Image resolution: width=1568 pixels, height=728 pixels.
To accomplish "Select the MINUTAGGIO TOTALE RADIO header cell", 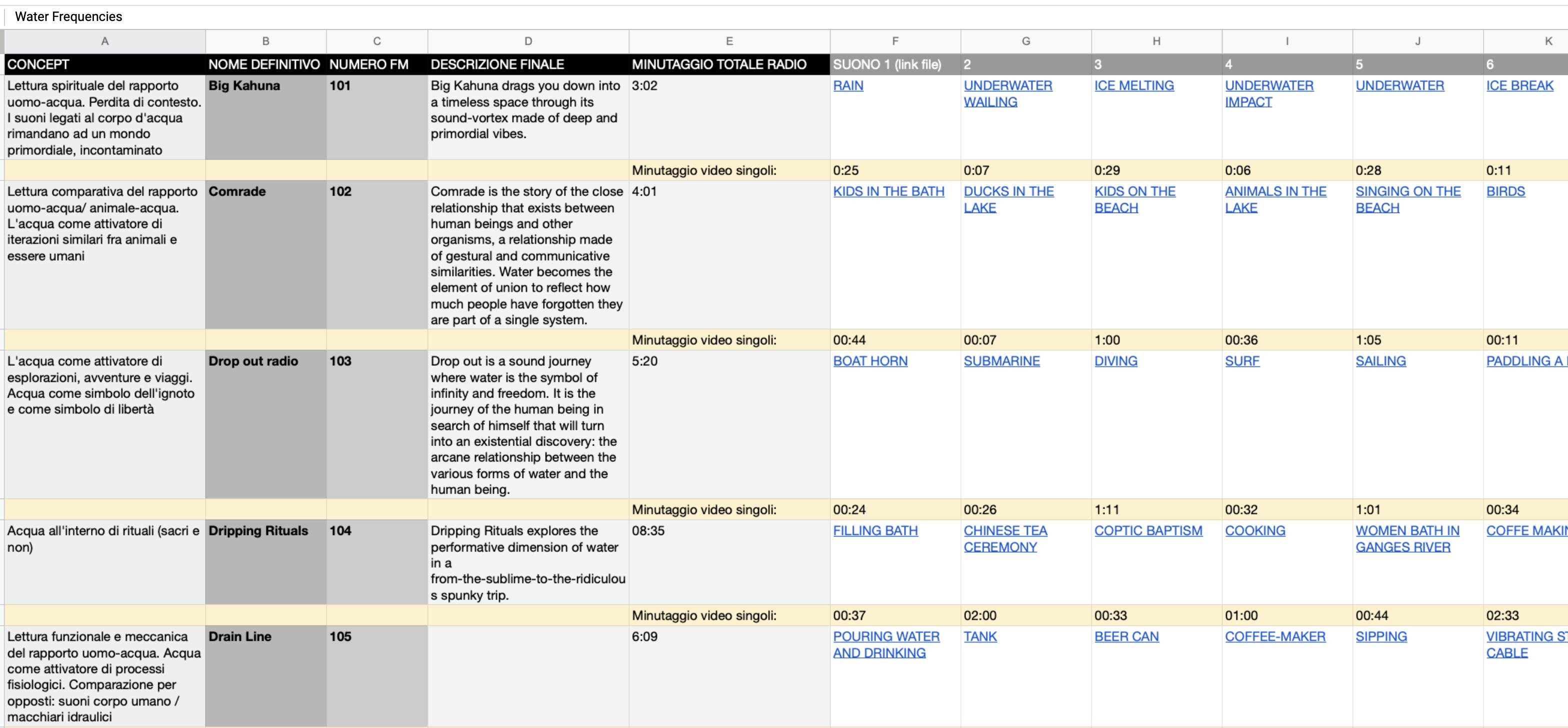I will pyautogui.click(x=729, y=64).
